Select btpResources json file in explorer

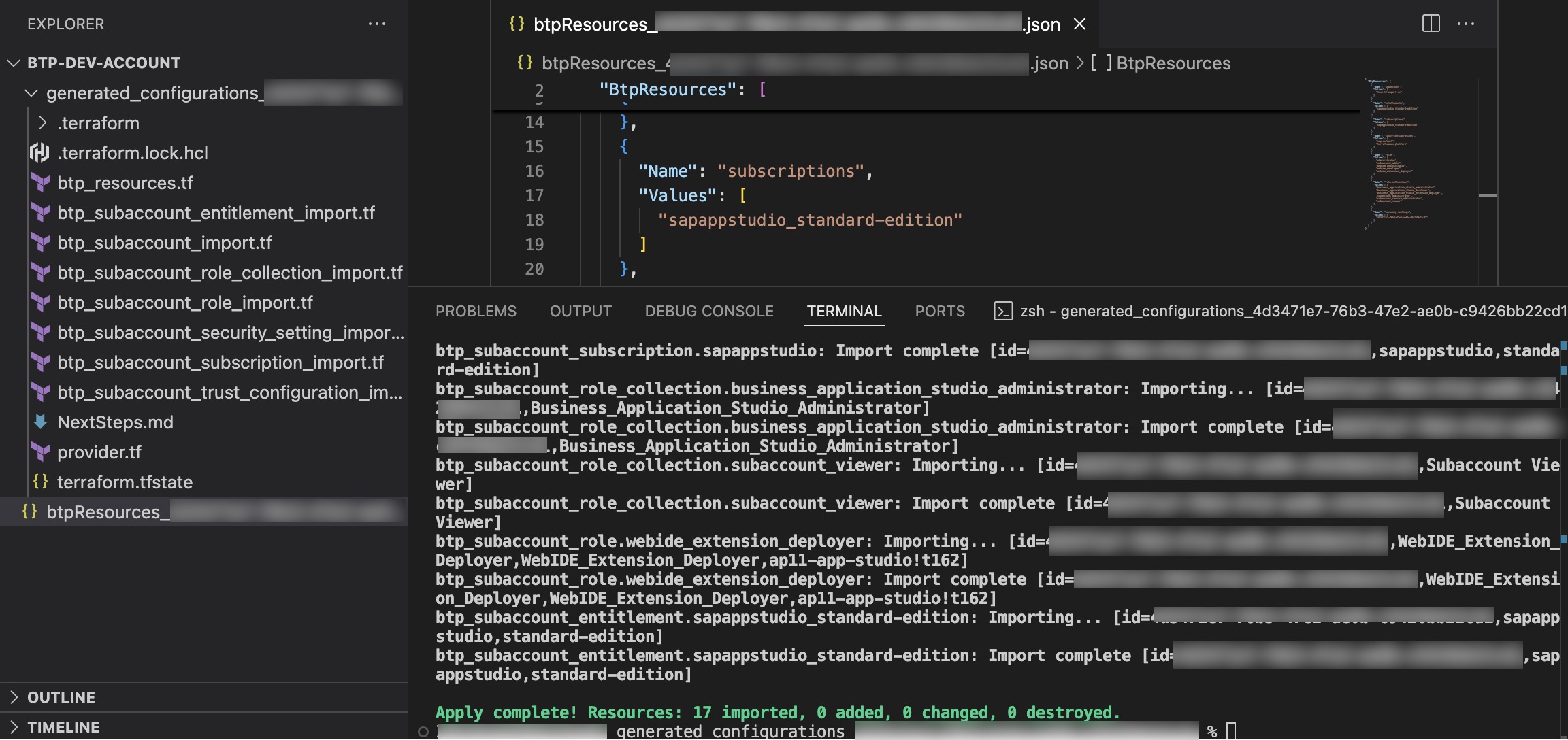(x=204, y=511)
